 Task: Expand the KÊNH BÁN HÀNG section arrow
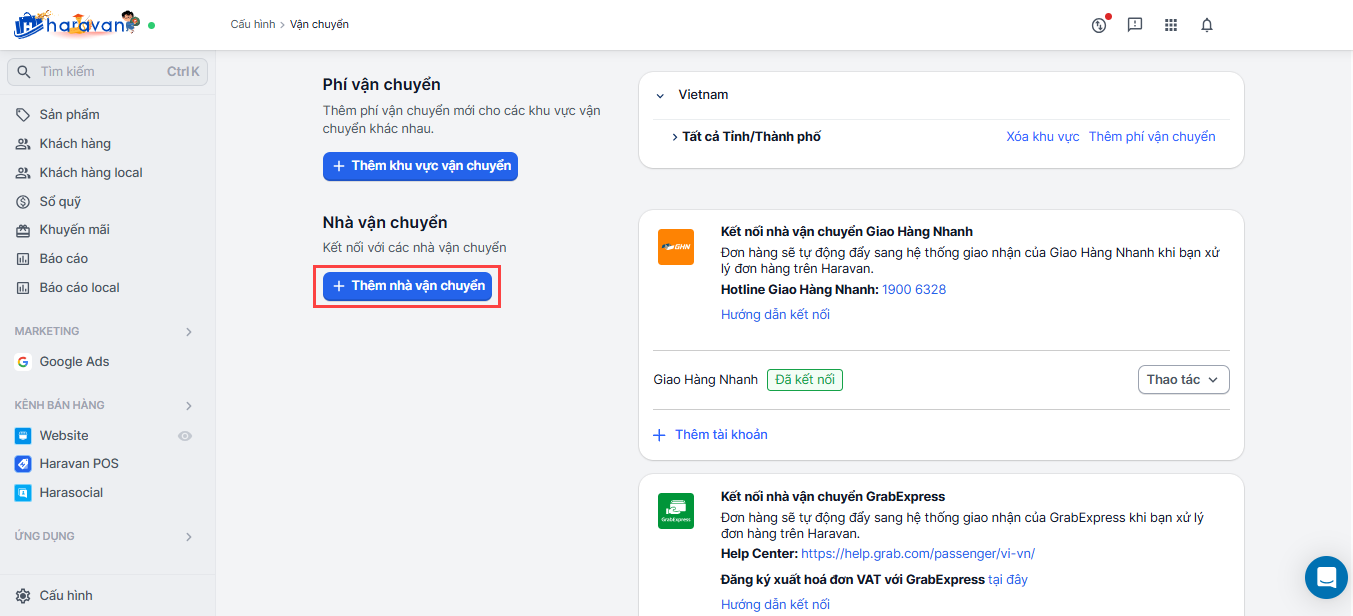point(189,406)
